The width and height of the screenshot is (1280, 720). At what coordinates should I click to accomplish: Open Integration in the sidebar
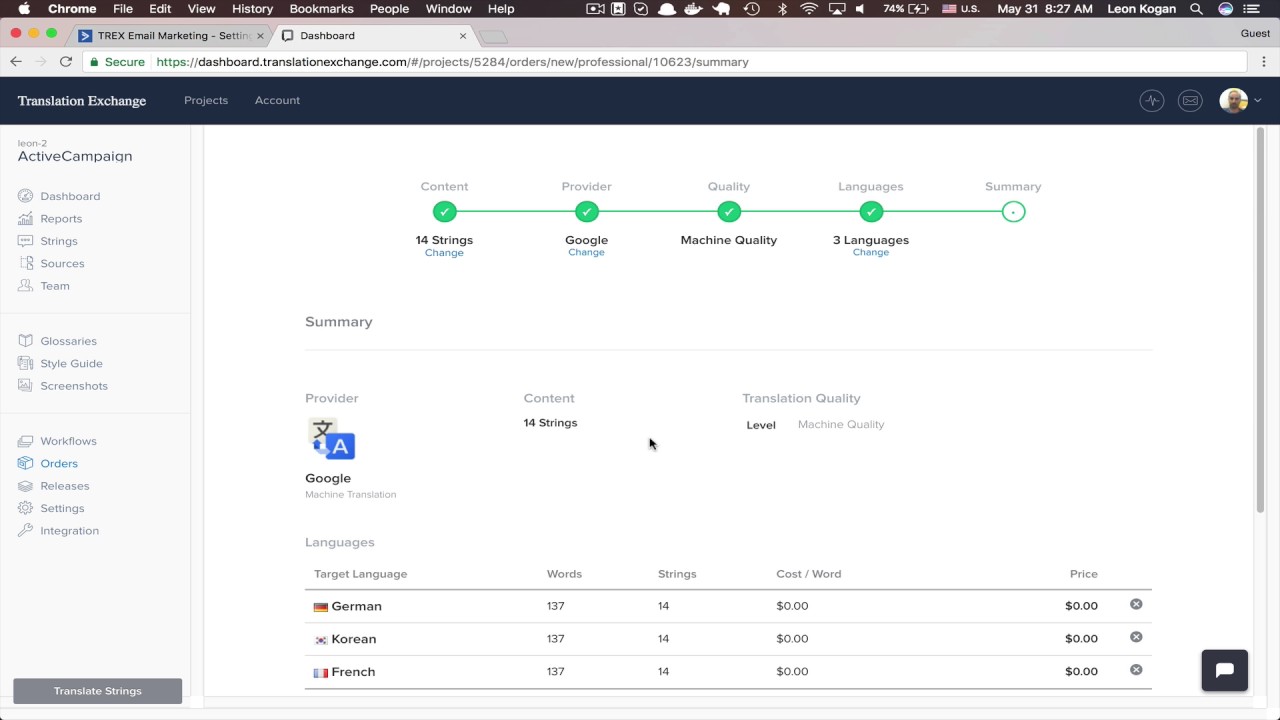point(69,531)
